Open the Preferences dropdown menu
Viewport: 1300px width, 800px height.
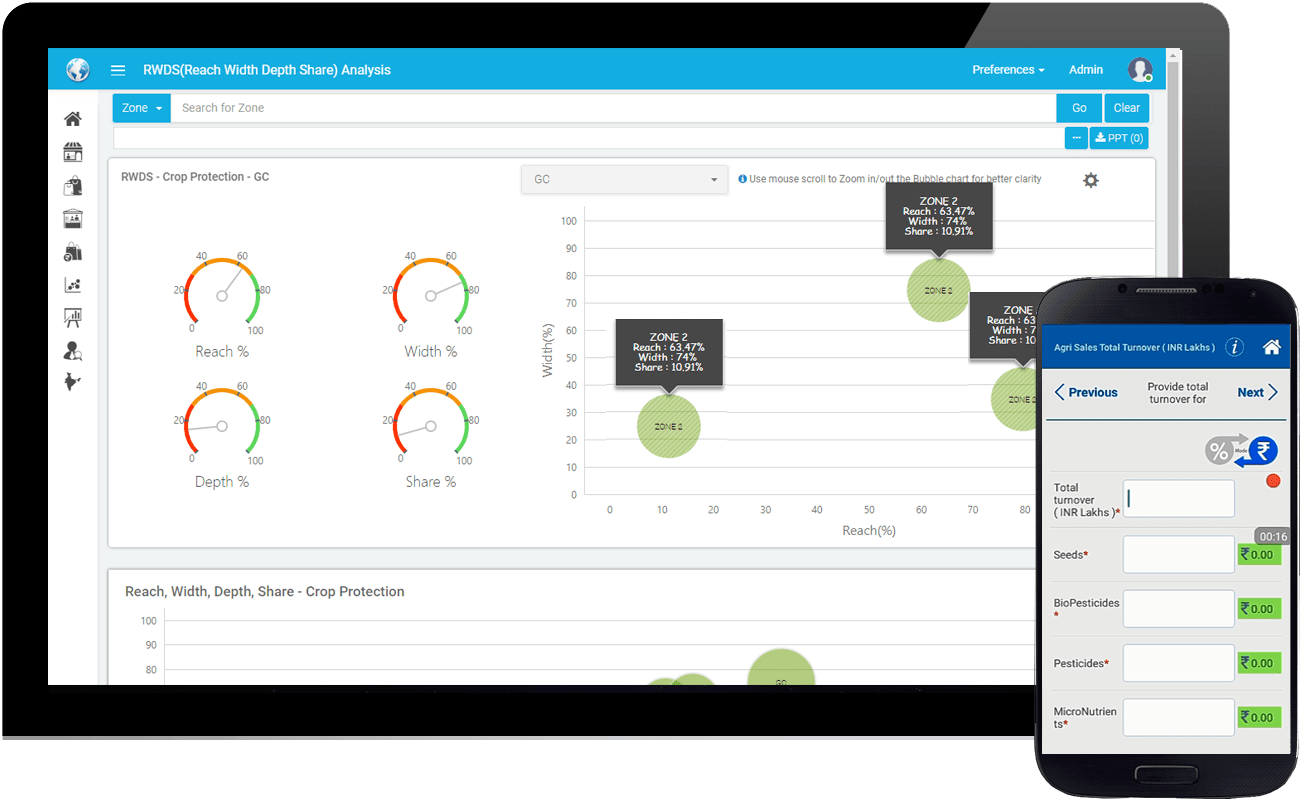tap(1008, 70)
